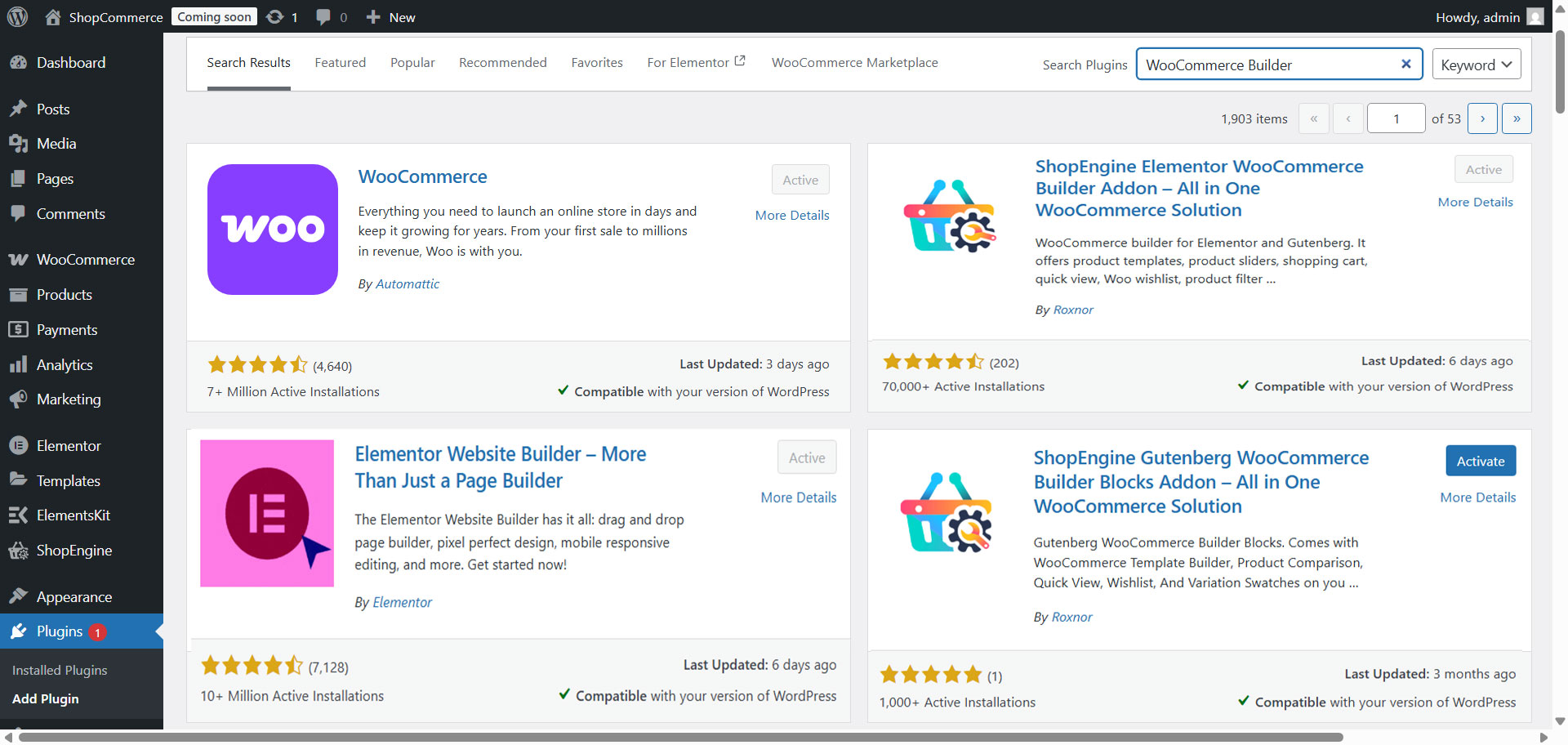Open comments via the speech bubble icon
The image size is (1568, 745).
tap(323, 16)
